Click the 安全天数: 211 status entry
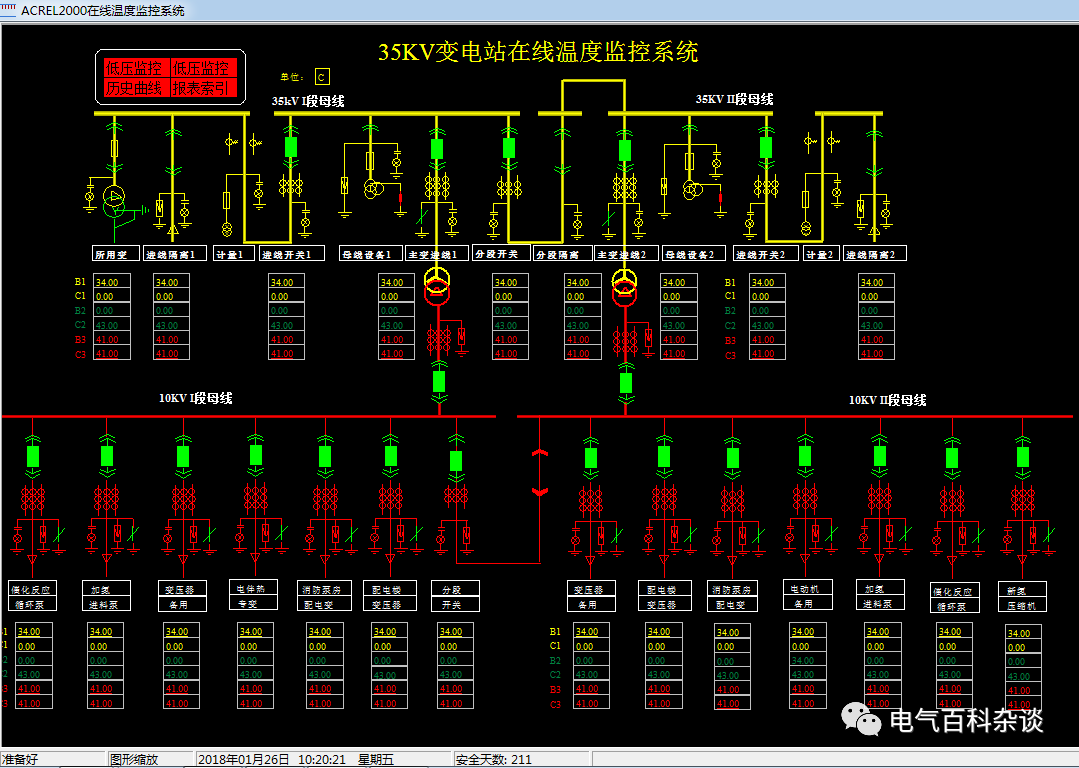 (x=494, y=759)
